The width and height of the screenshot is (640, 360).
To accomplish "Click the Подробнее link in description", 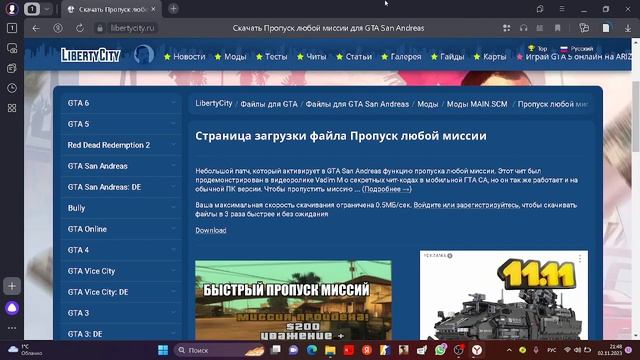I will coord(387,189).
